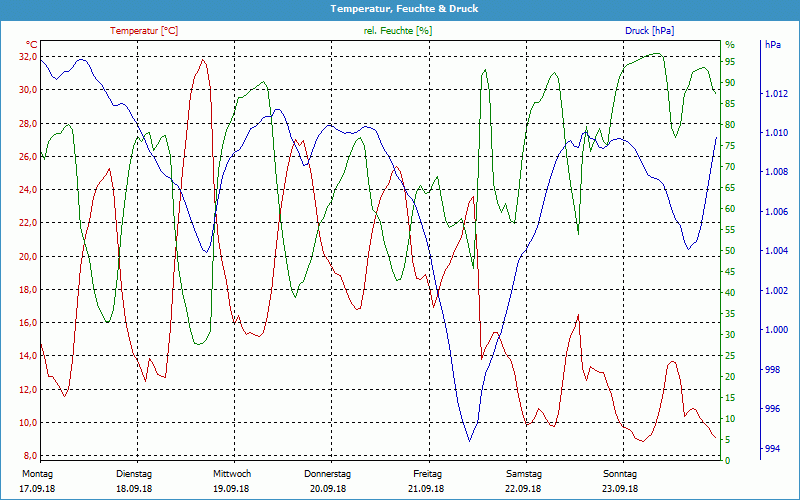Image resolution: width=800 pixels, height=500 pixels.
Task: Select the red 'Temperatur [°C]' legend label
Action: [x=144, y=31]
